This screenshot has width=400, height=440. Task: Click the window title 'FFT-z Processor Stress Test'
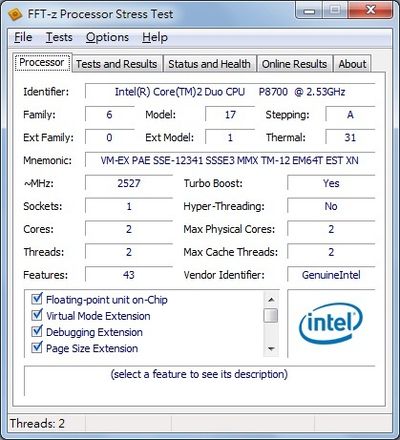(100, 14)
